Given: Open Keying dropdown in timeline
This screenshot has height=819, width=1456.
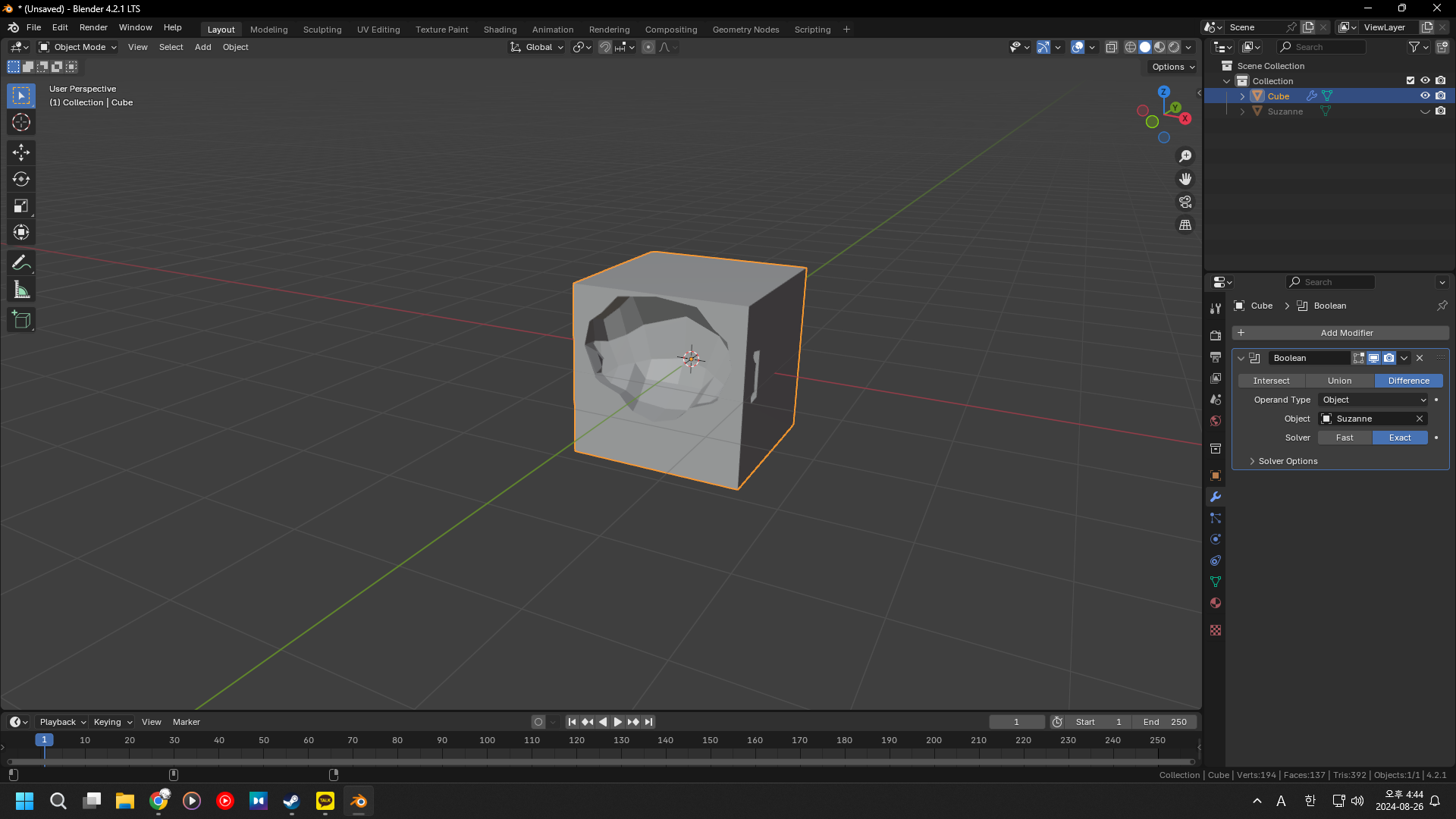Looking at the screenshot, I should pos(112,722).
